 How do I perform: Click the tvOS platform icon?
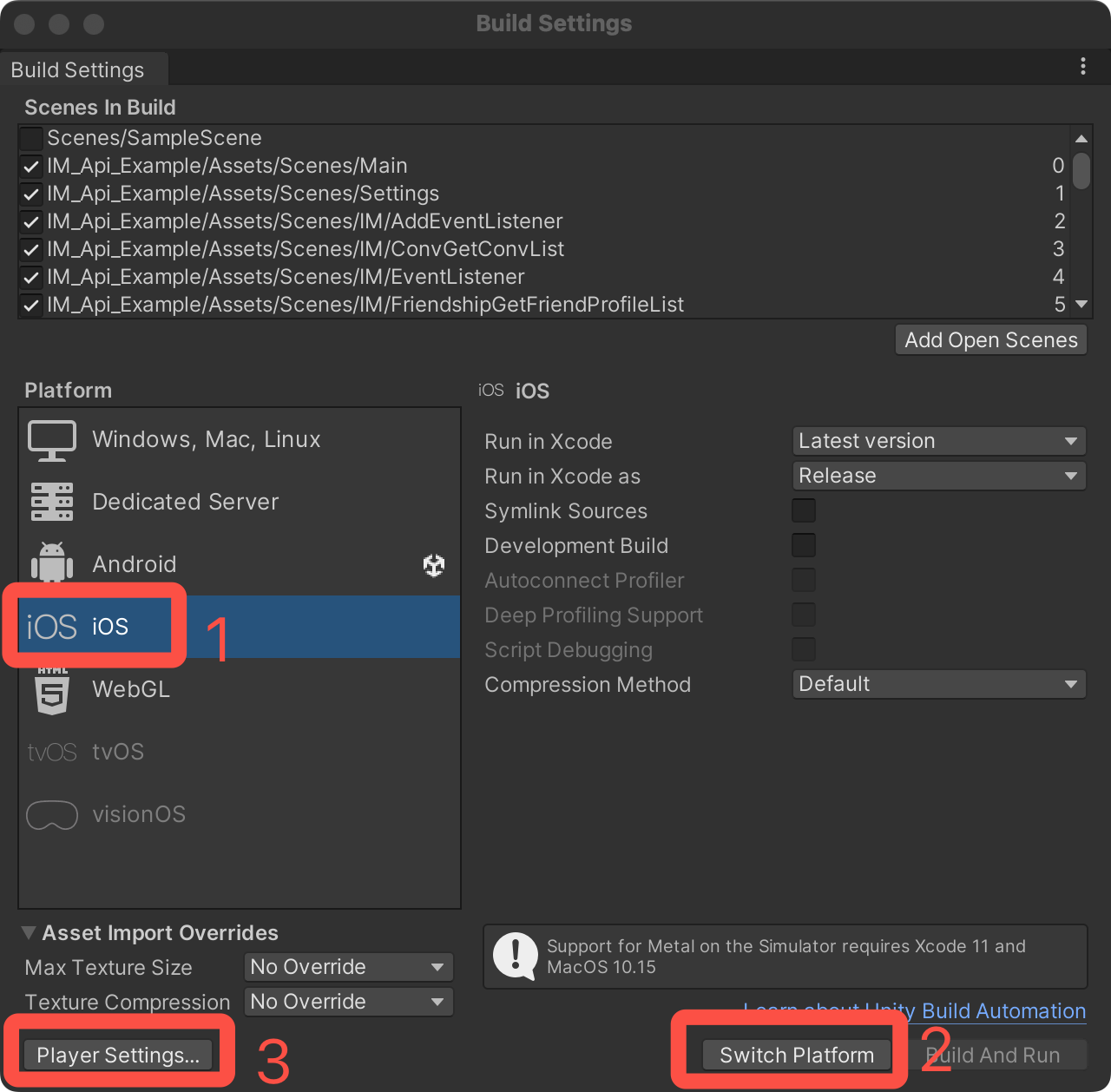tap(52, 752)
